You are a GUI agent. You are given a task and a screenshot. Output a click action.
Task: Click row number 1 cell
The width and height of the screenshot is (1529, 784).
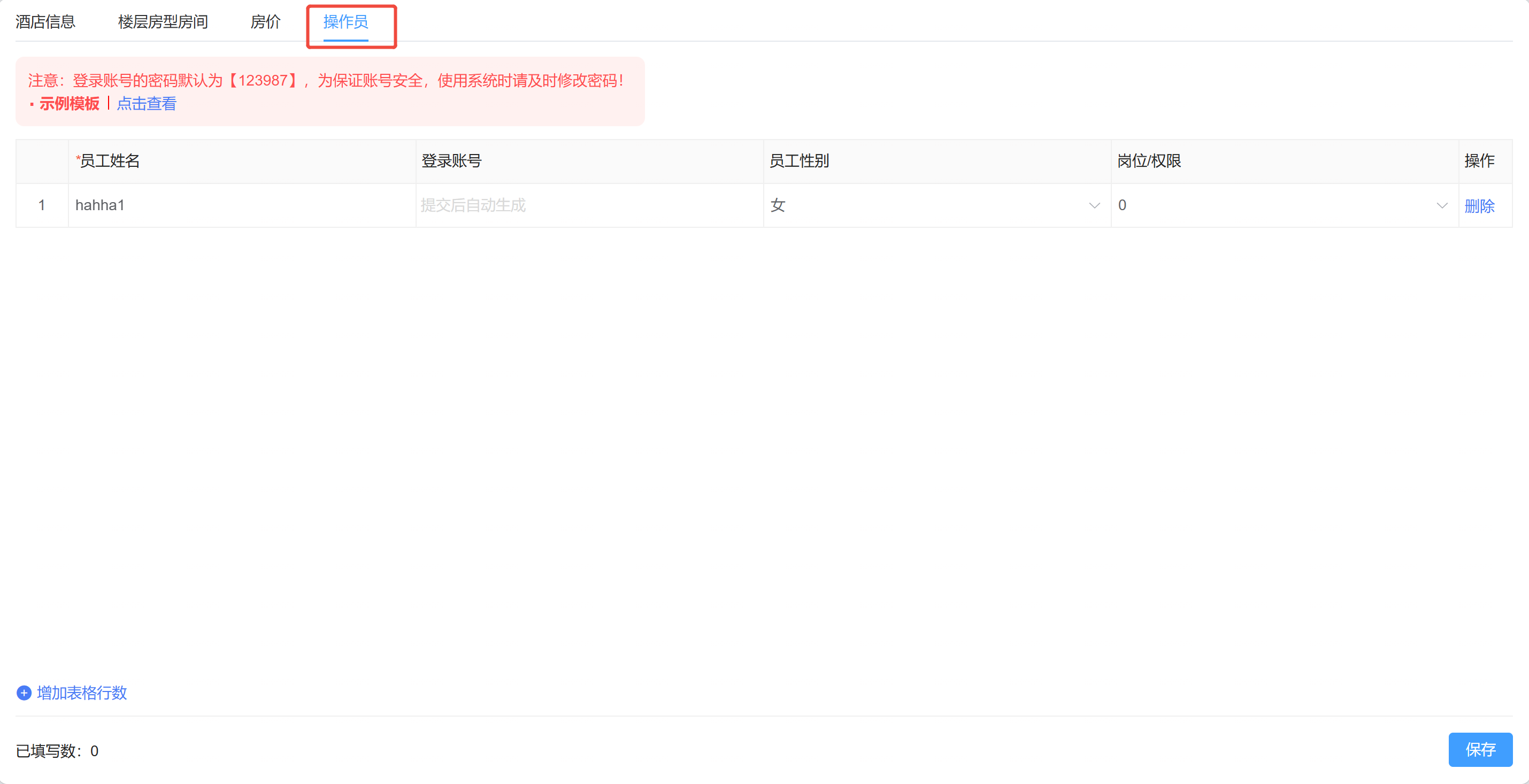pos(42,205)
